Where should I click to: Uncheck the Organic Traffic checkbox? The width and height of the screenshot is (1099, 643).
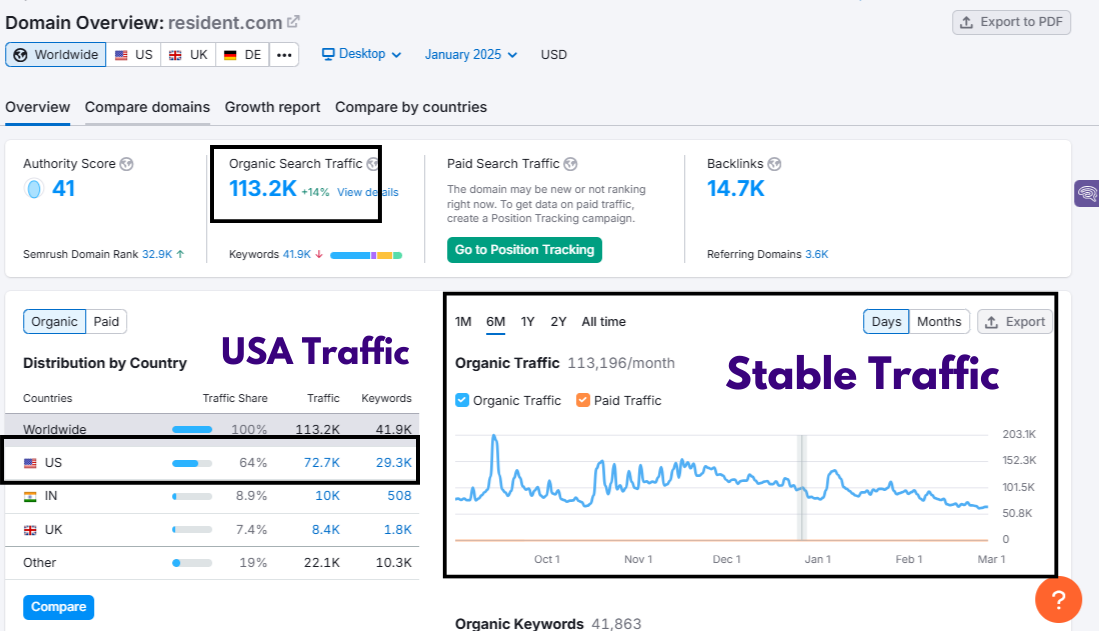point(462,400)
